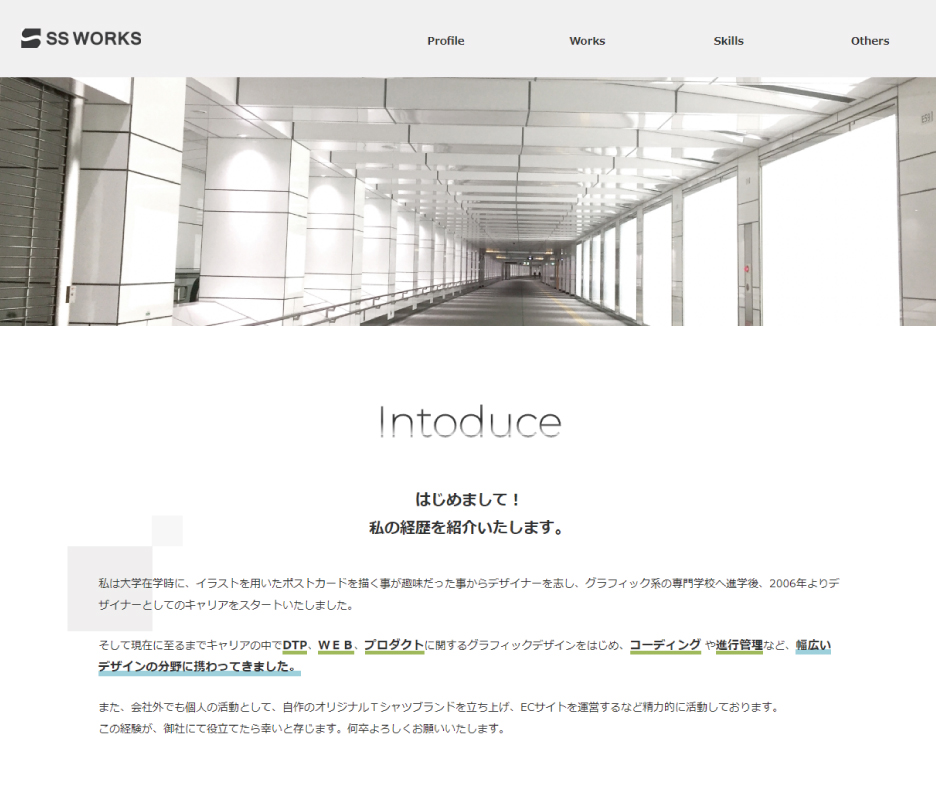Click the underlined DTP keyword
936x788 pixels.
[295, 645]
